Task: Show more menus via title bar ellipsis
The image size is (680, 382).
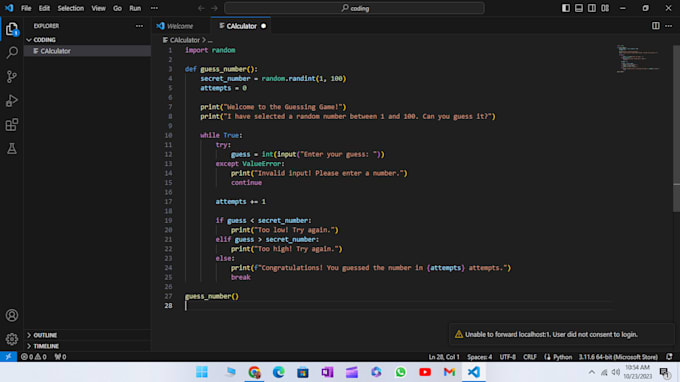Action: tap(154, 8)
